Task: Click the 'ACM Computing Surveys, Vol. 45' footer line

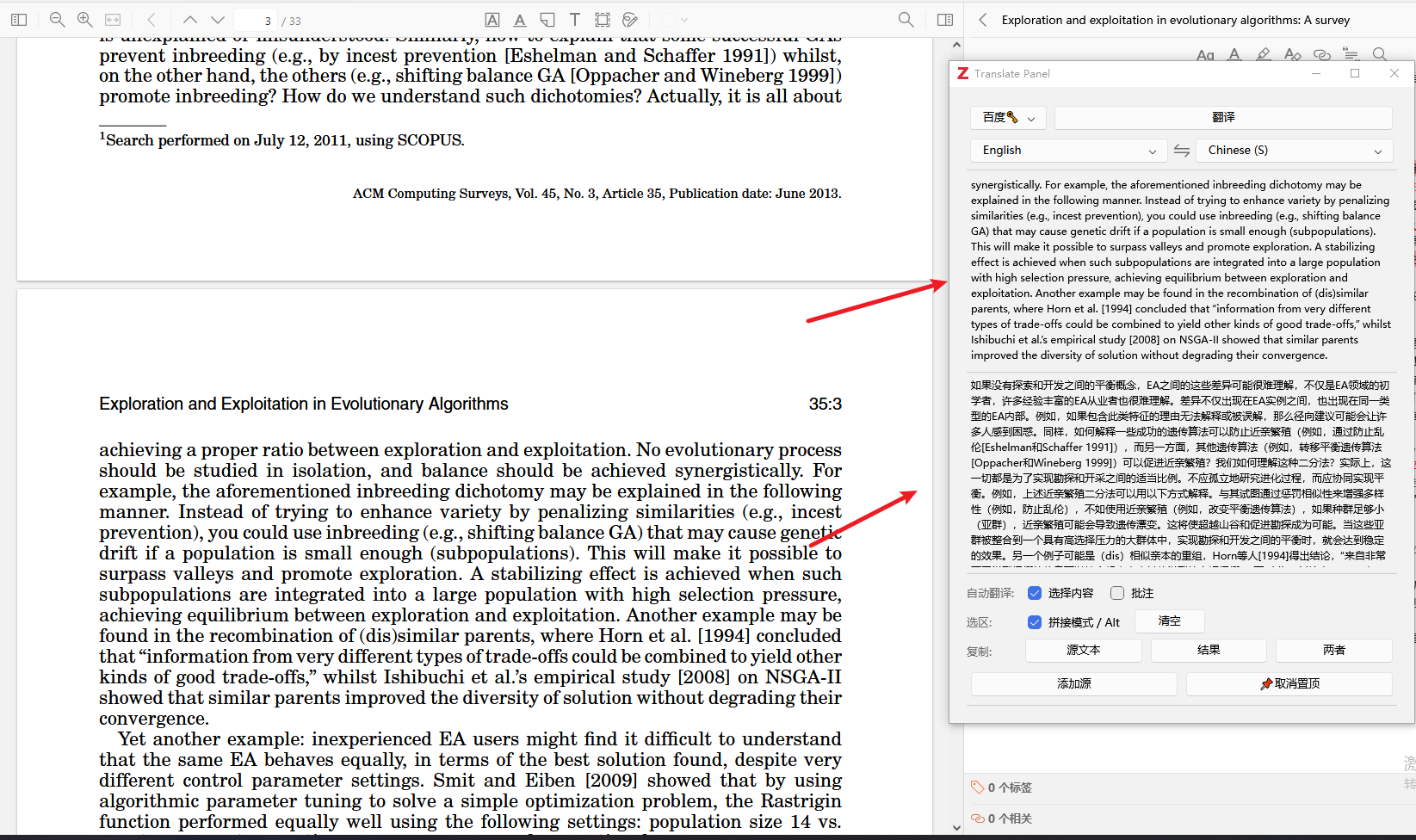Action: [597, 194]
